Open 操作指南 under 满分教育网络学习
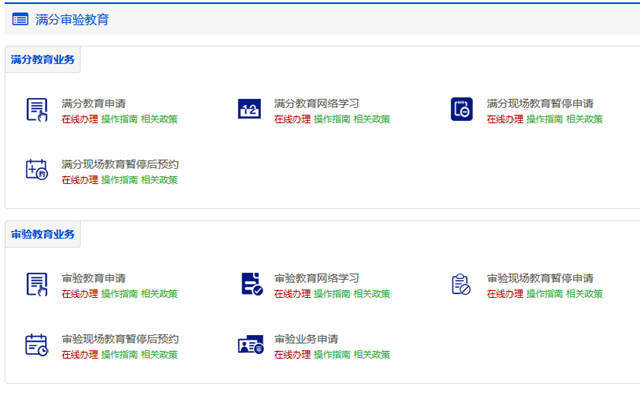This screenshot has height=398, width=640. pos(332,119)
